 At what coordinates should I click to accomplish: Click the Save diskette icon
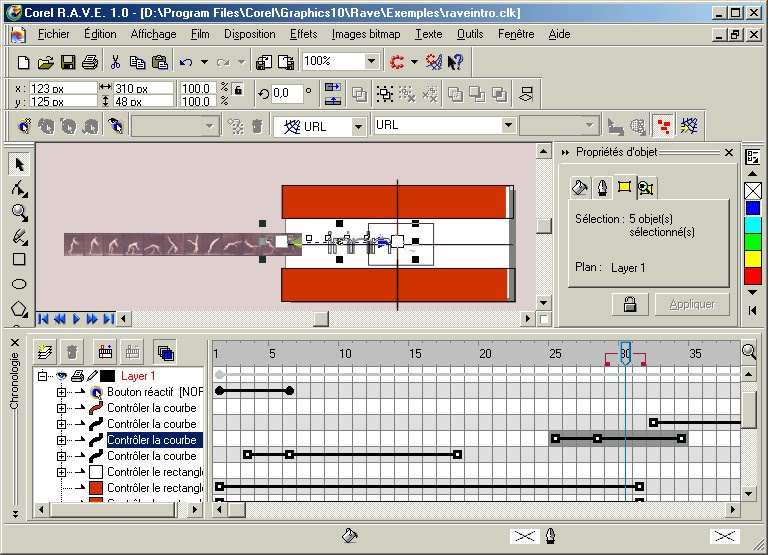(68, 62)
